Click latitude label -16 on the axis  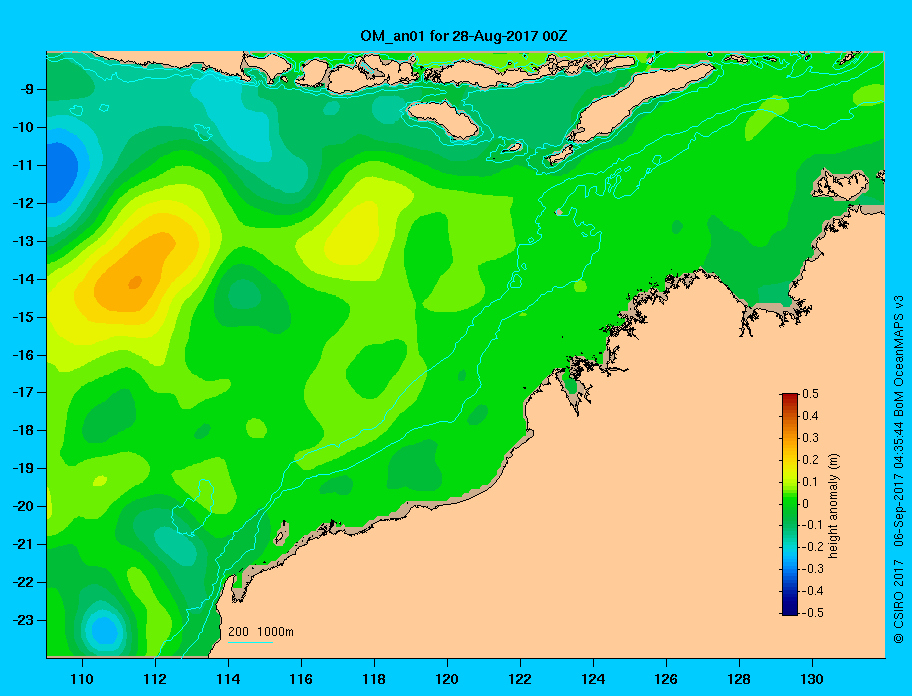(24, 355)
